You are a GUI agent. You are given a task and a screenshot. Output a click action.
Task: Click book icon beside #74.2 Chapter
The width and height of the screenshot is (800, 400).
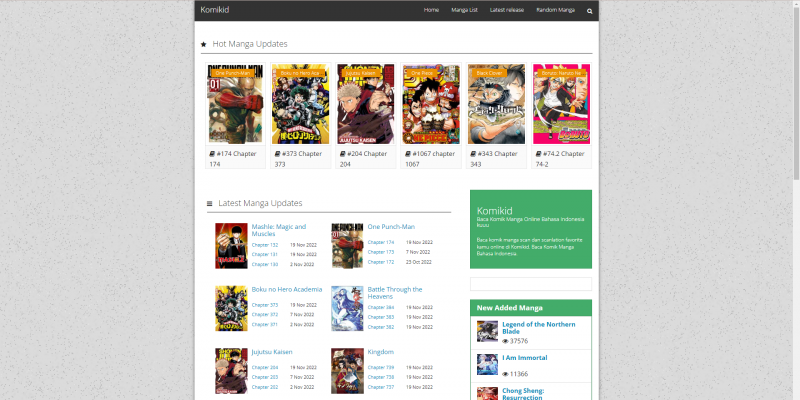click(x=539, y=154)
